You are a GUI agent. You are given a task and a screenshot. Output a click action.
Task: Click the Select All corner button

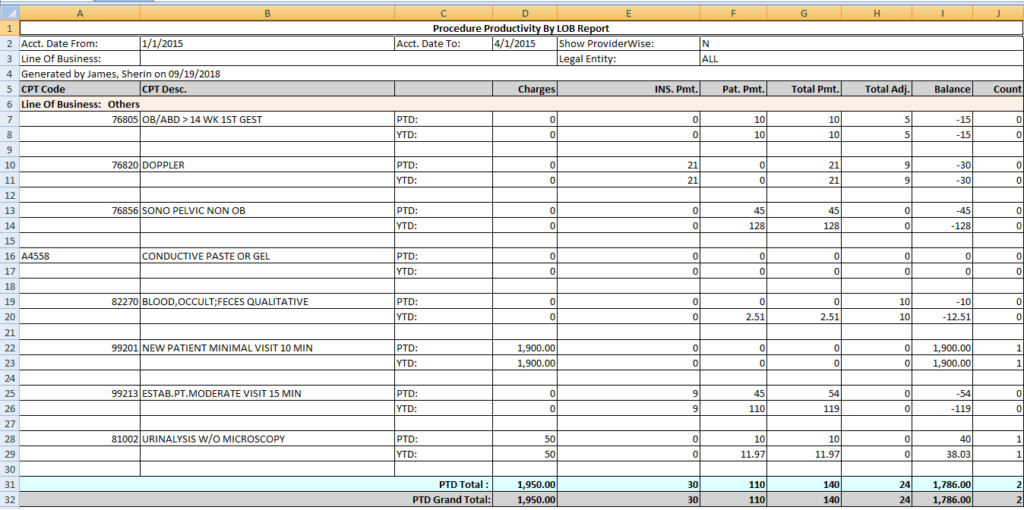coord(10,13)
